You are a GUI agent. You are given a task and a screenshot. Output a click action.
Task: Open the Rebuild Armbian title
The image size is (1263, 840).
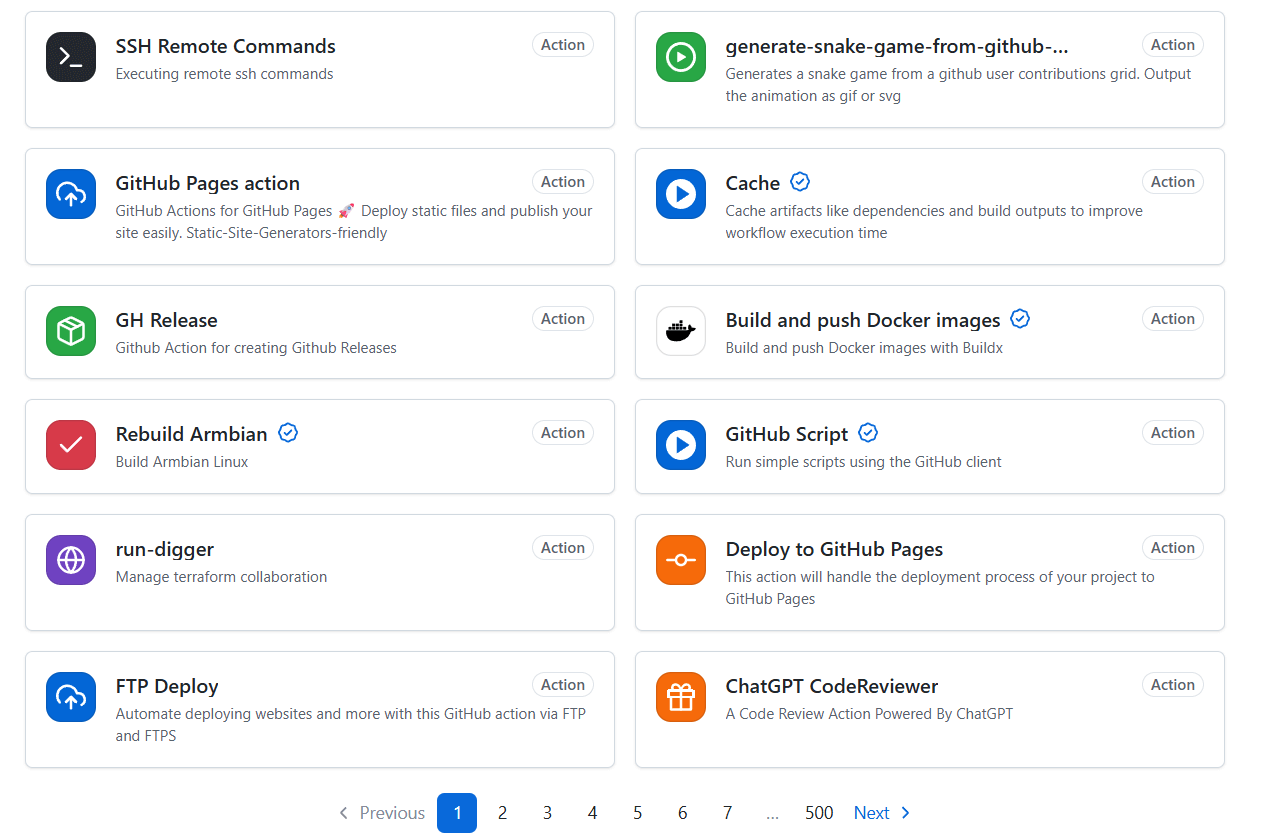(192, 434)
